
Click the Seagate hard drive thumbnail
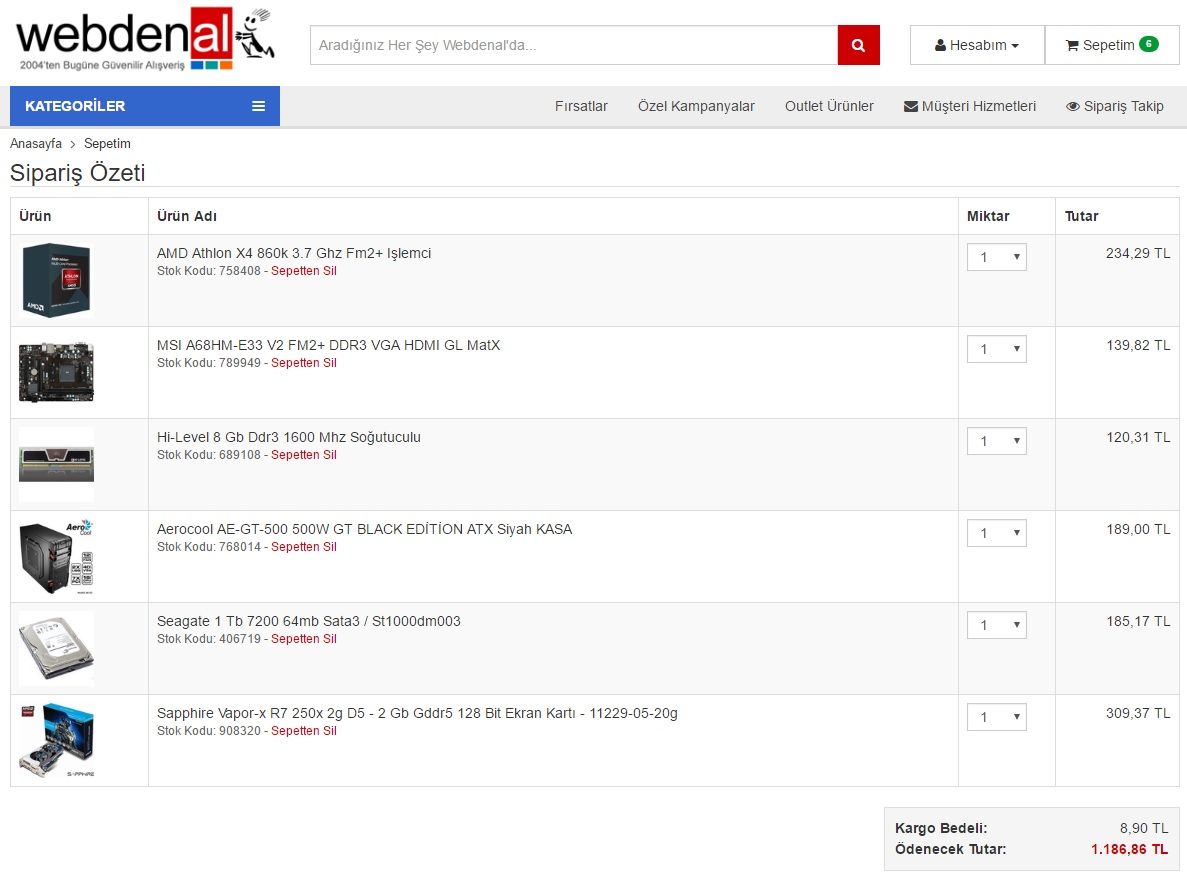pyautogui.click(x=56, y=648)
